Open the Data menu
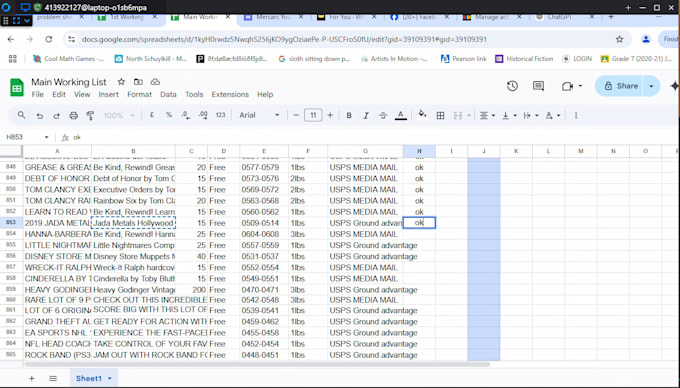This screenshot has width=680, height=388. tap(168, 95)
